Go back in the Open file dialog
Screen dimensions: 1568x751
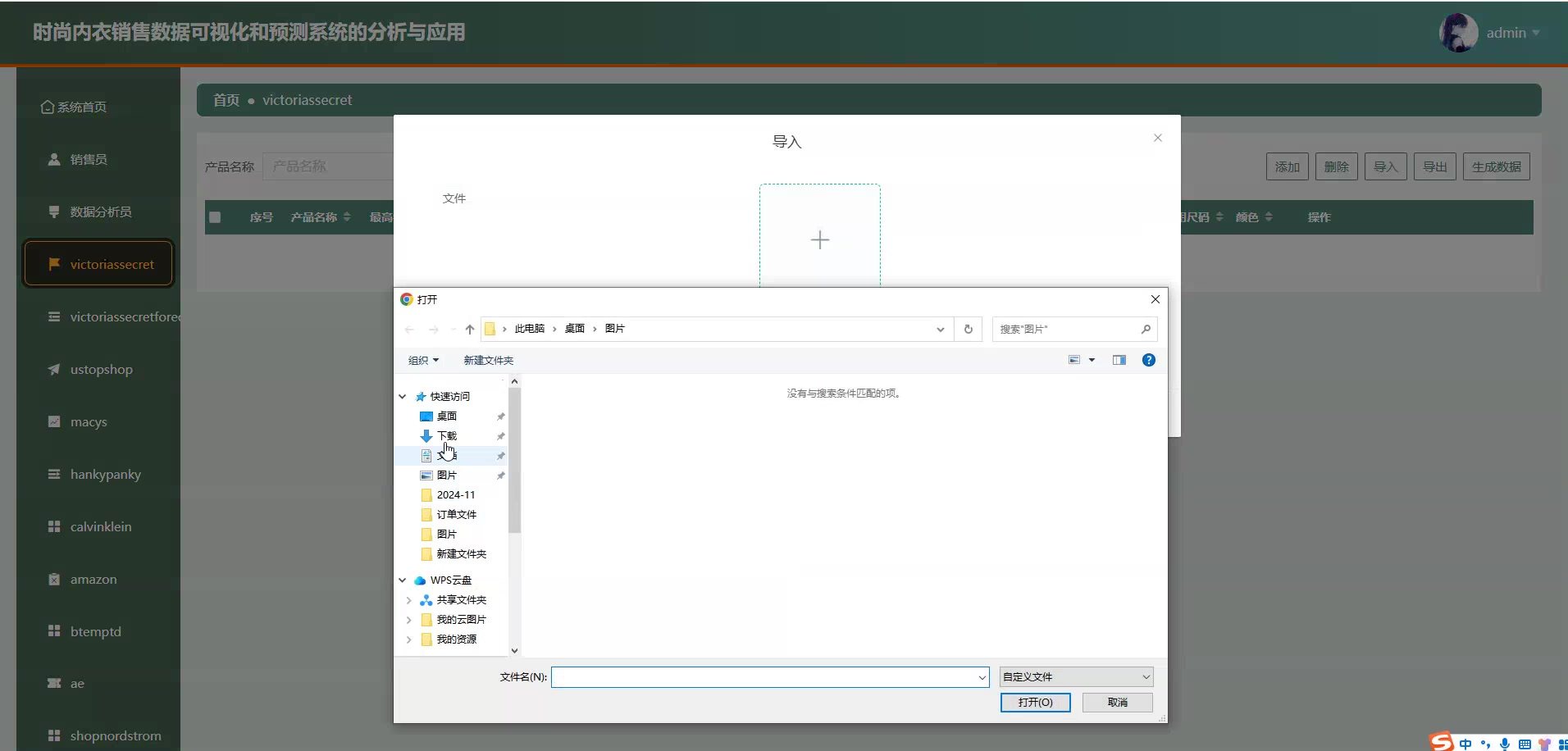[409, 330]
